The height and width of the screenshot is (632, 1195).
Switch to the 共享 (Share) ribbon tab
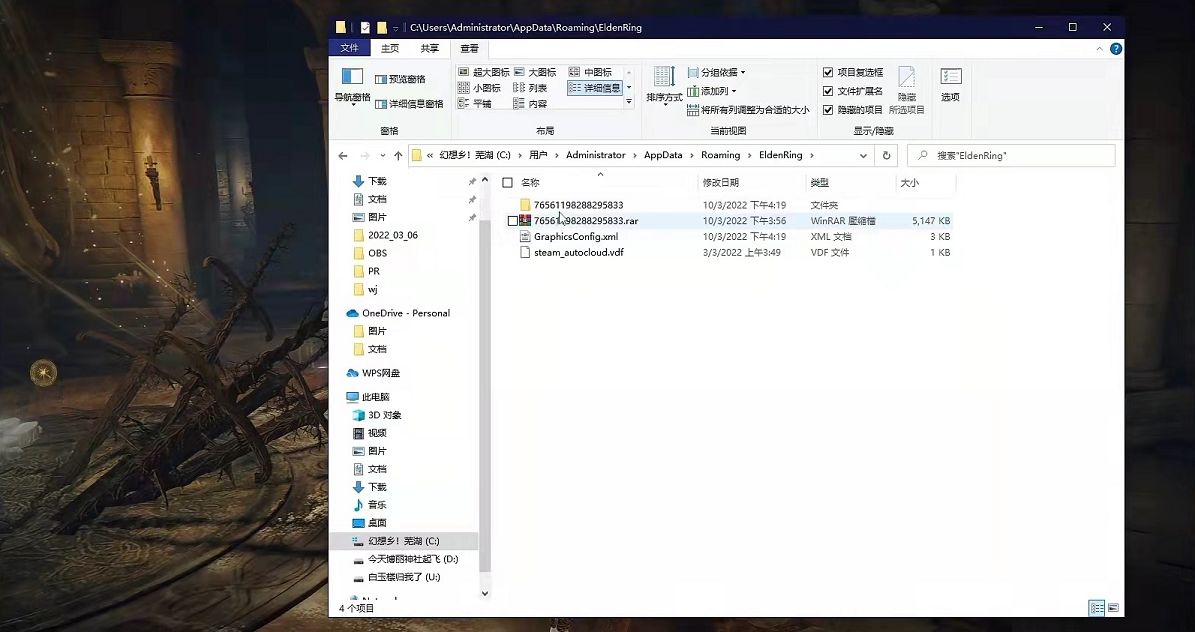[429, 48]
